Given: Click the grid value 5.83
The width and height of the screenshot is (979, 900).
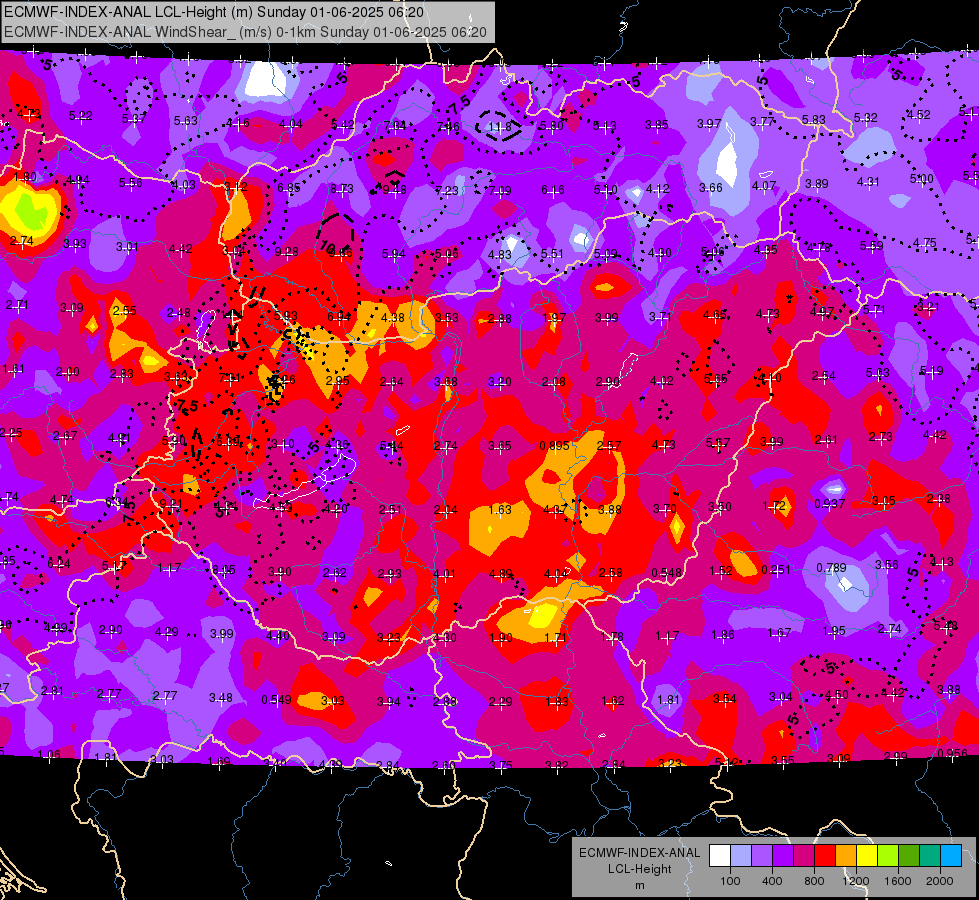Looking at the screenshot, I should pos(814,119).
